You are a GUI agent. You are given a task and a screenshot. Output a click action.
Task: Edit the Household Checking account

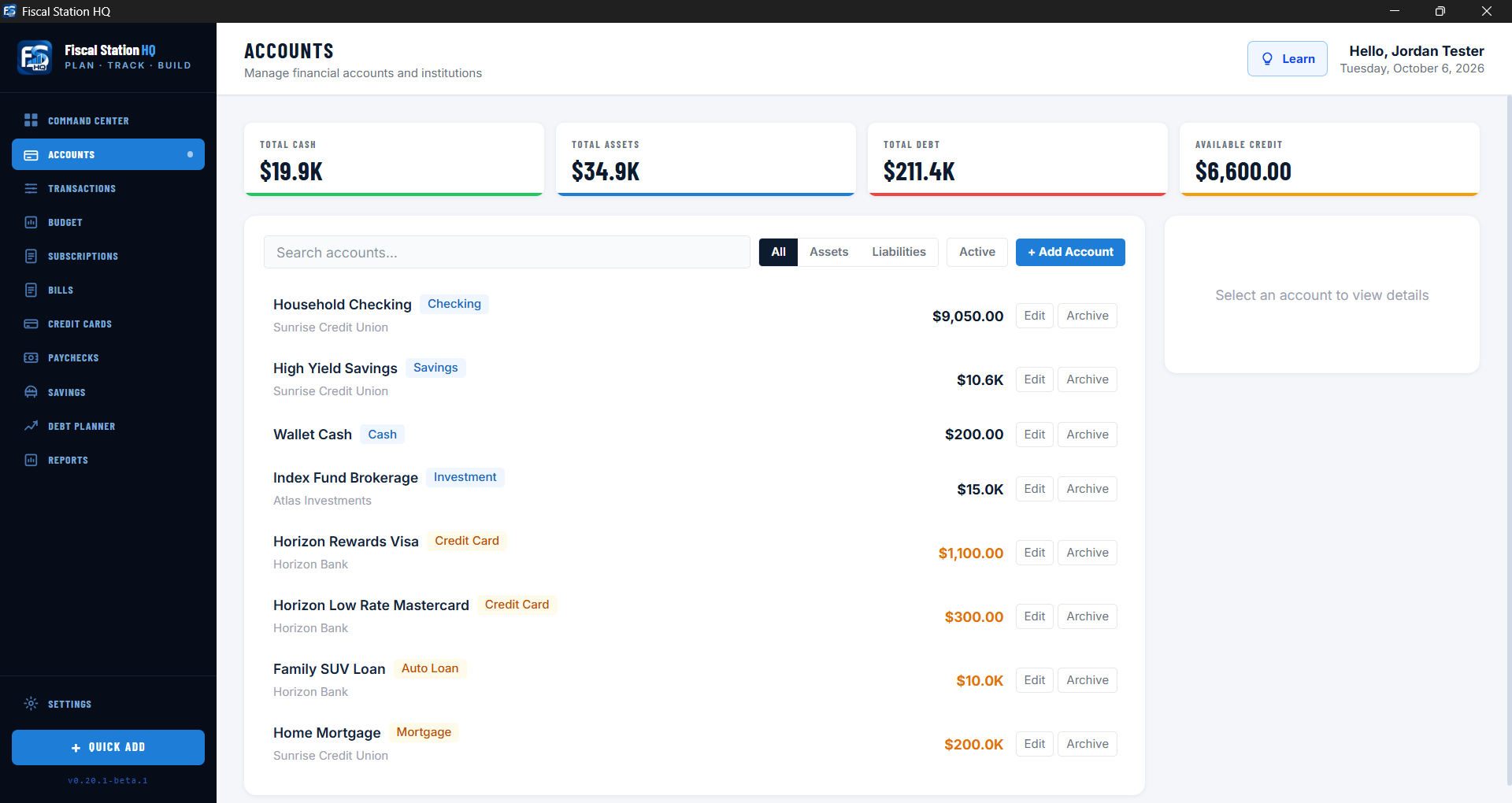[x=1034, y=316]
